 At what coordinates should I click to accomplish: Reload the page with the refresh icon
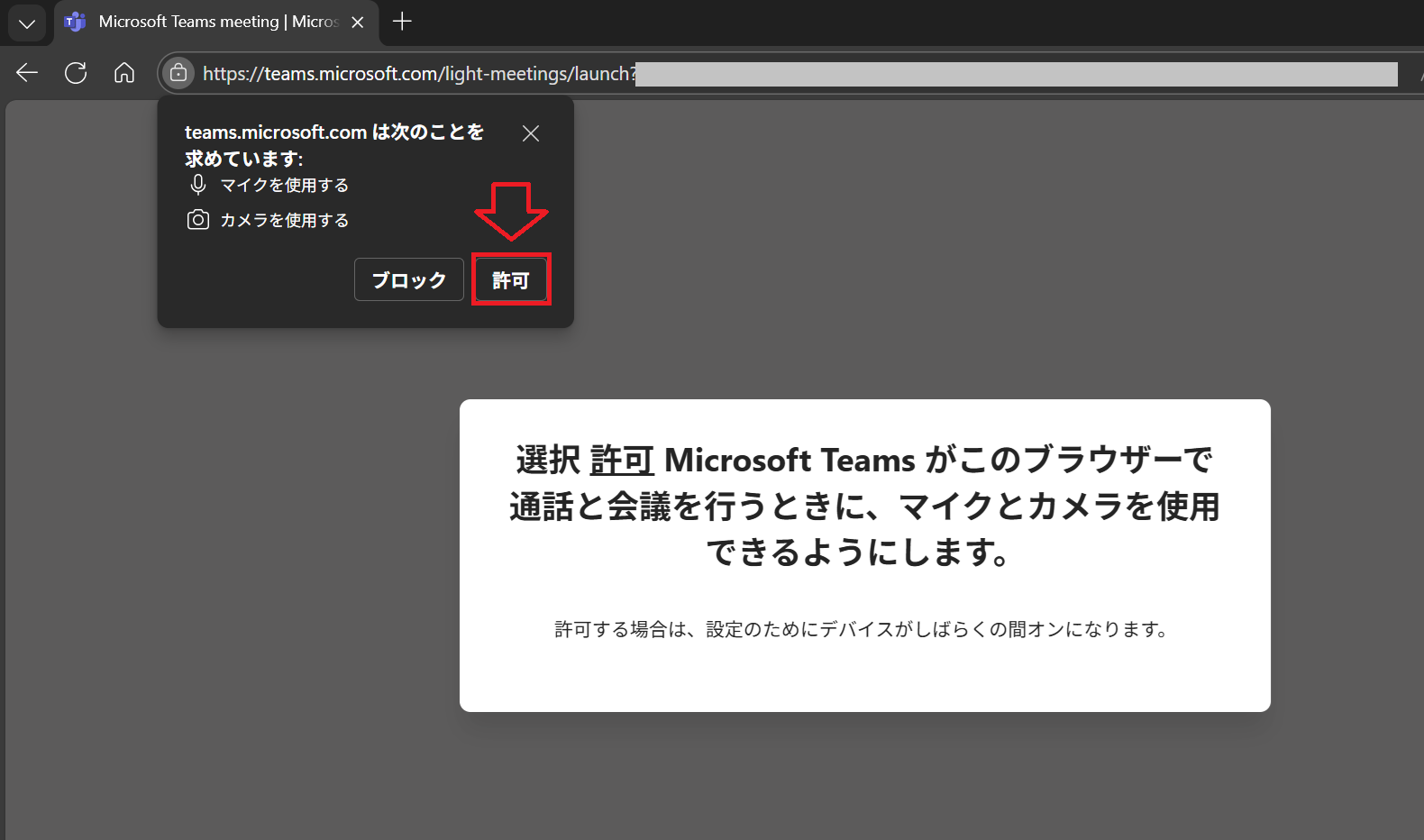coord(76,73)
